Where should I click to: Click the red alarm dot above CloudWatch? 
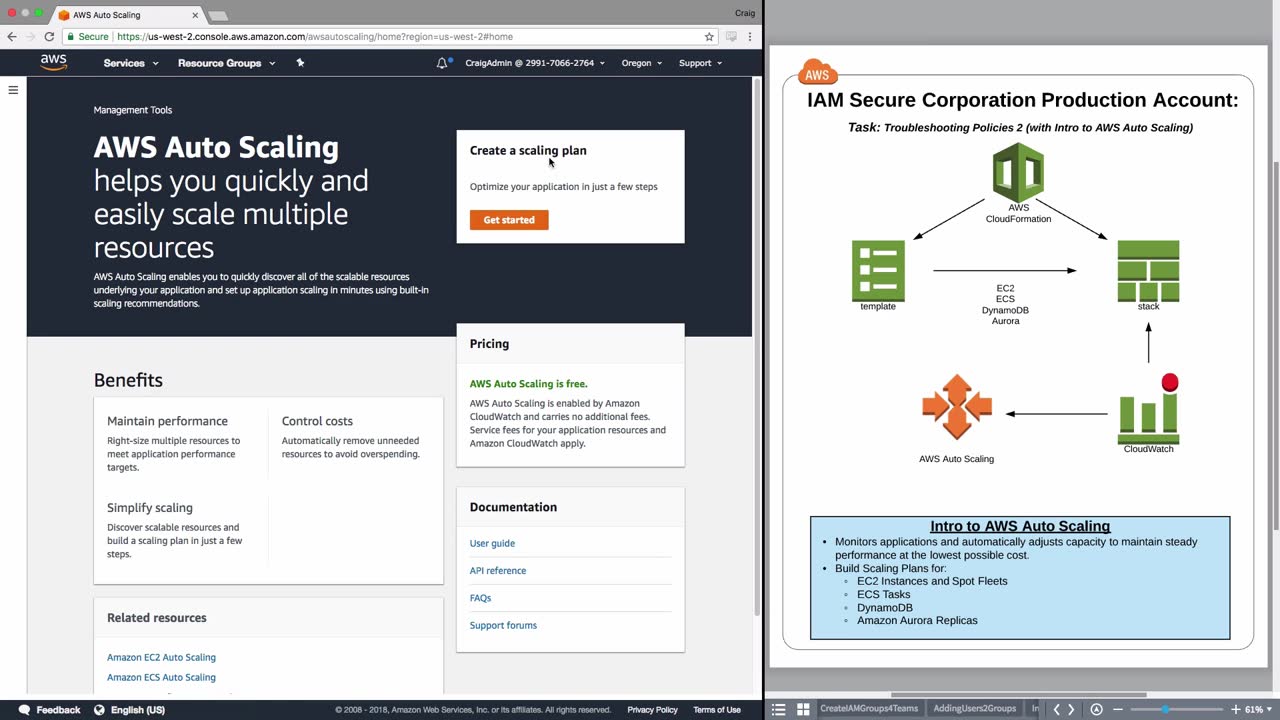click(x=1170, y=383)
